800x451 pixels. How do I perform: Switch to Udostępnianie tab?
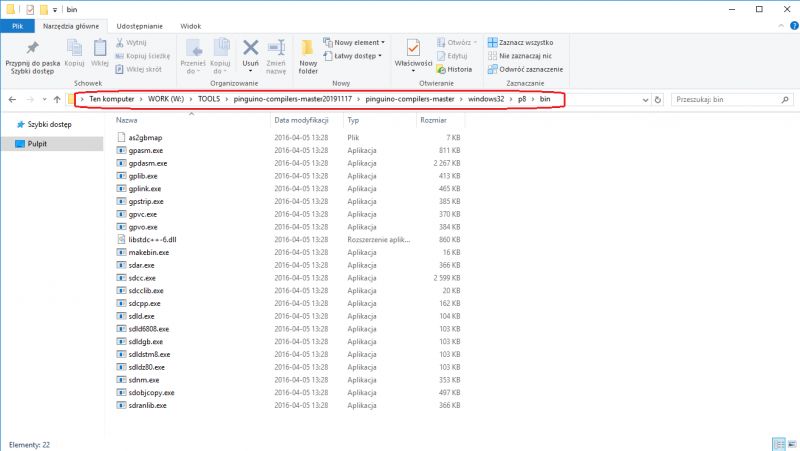click(x=139, y=26)
